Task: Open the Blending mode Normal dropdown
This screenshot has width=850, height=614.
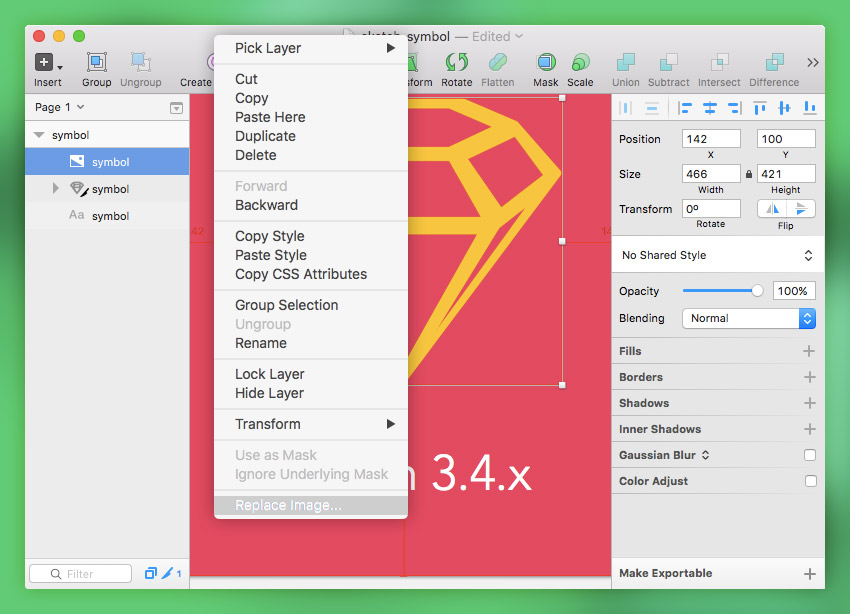Action: [x=749, y=318]
